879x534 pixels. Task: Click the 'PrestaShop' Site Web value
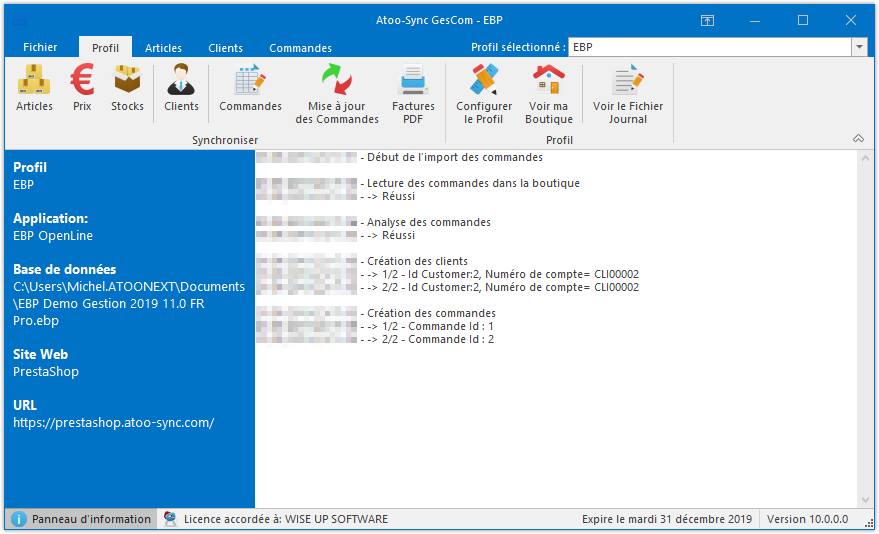tap(46, 372)
